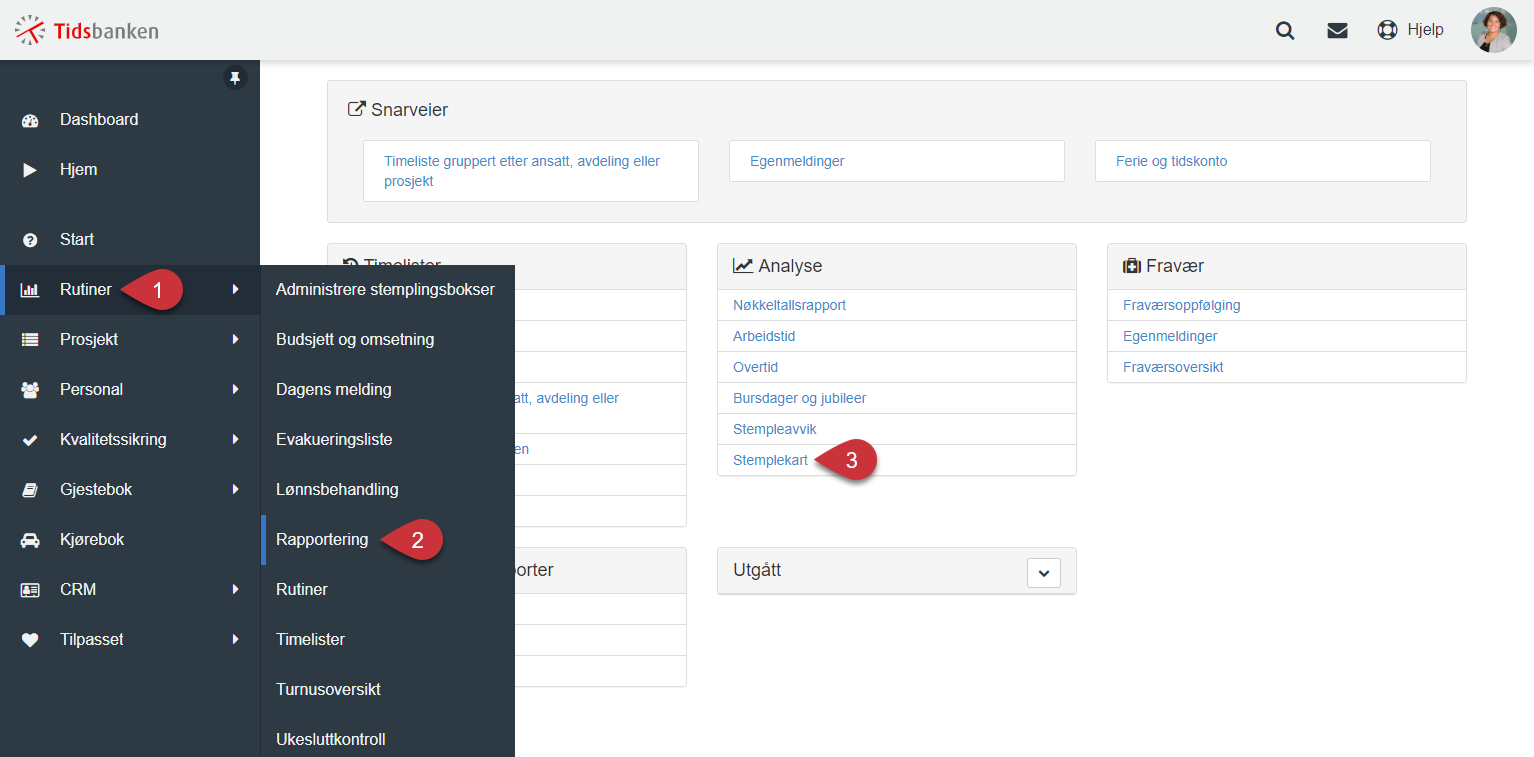The height and width of the screenshot is (757, 1534).
Task: Click the Prosjekt list icon
Action: [x=30, y=340]
